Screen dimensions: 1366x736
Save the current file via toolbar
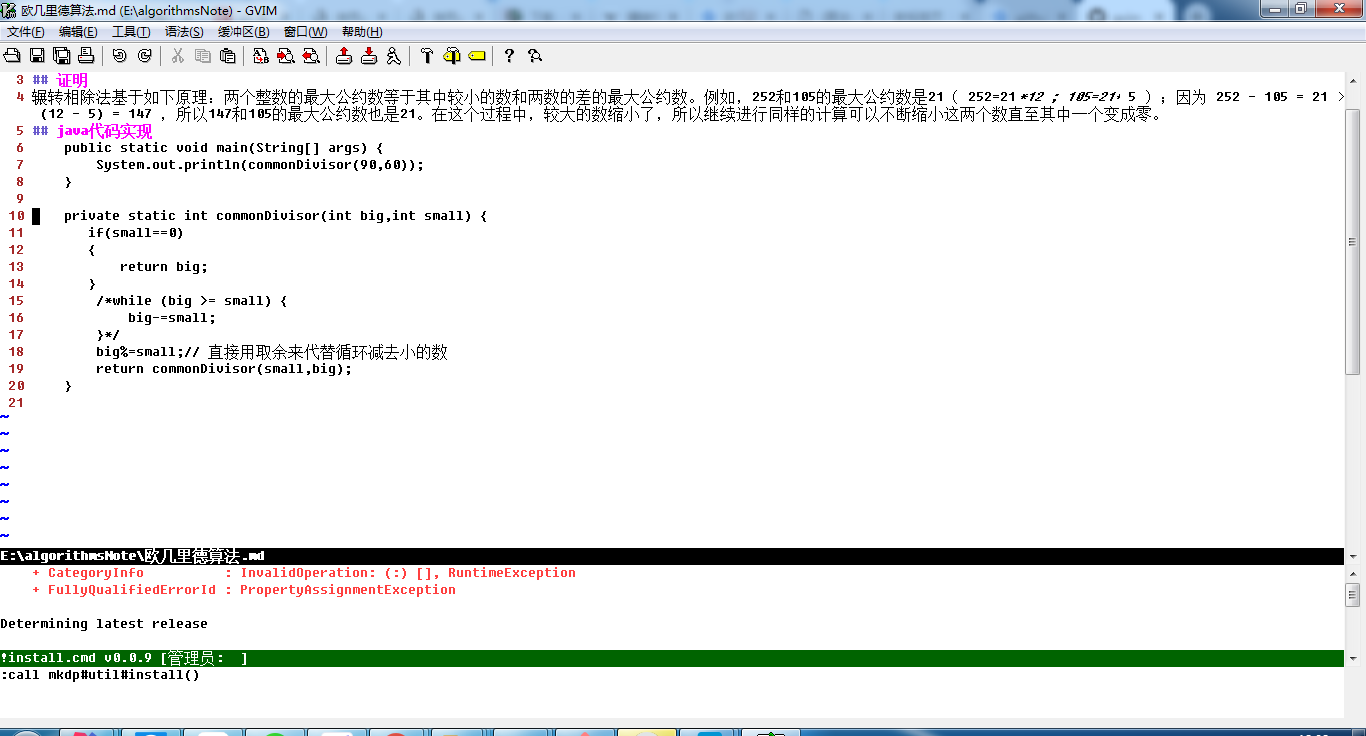tap(37, 56)
